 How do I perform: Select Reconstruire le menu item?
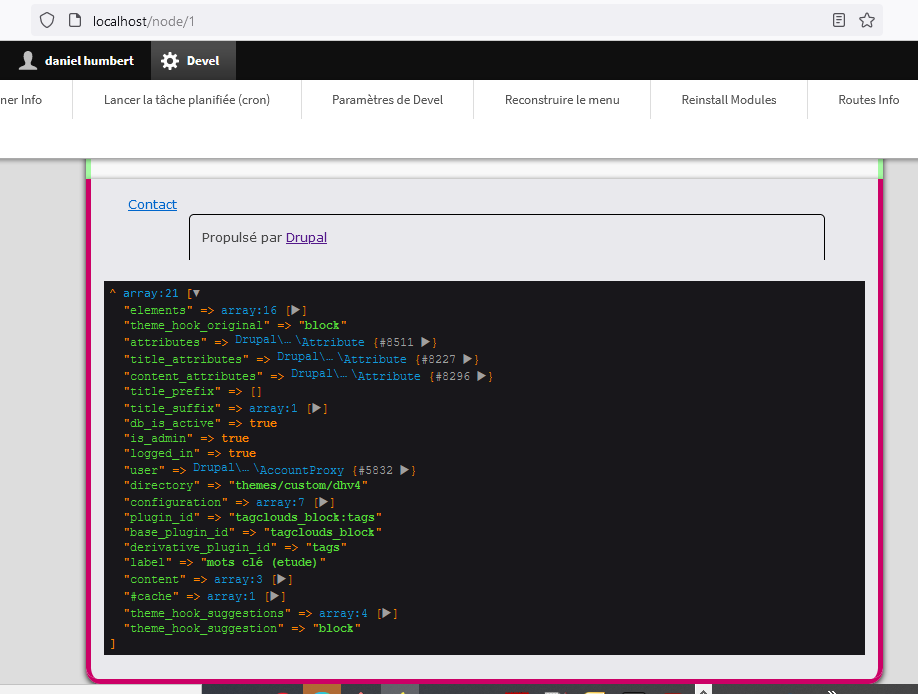(x=562, y=100)
